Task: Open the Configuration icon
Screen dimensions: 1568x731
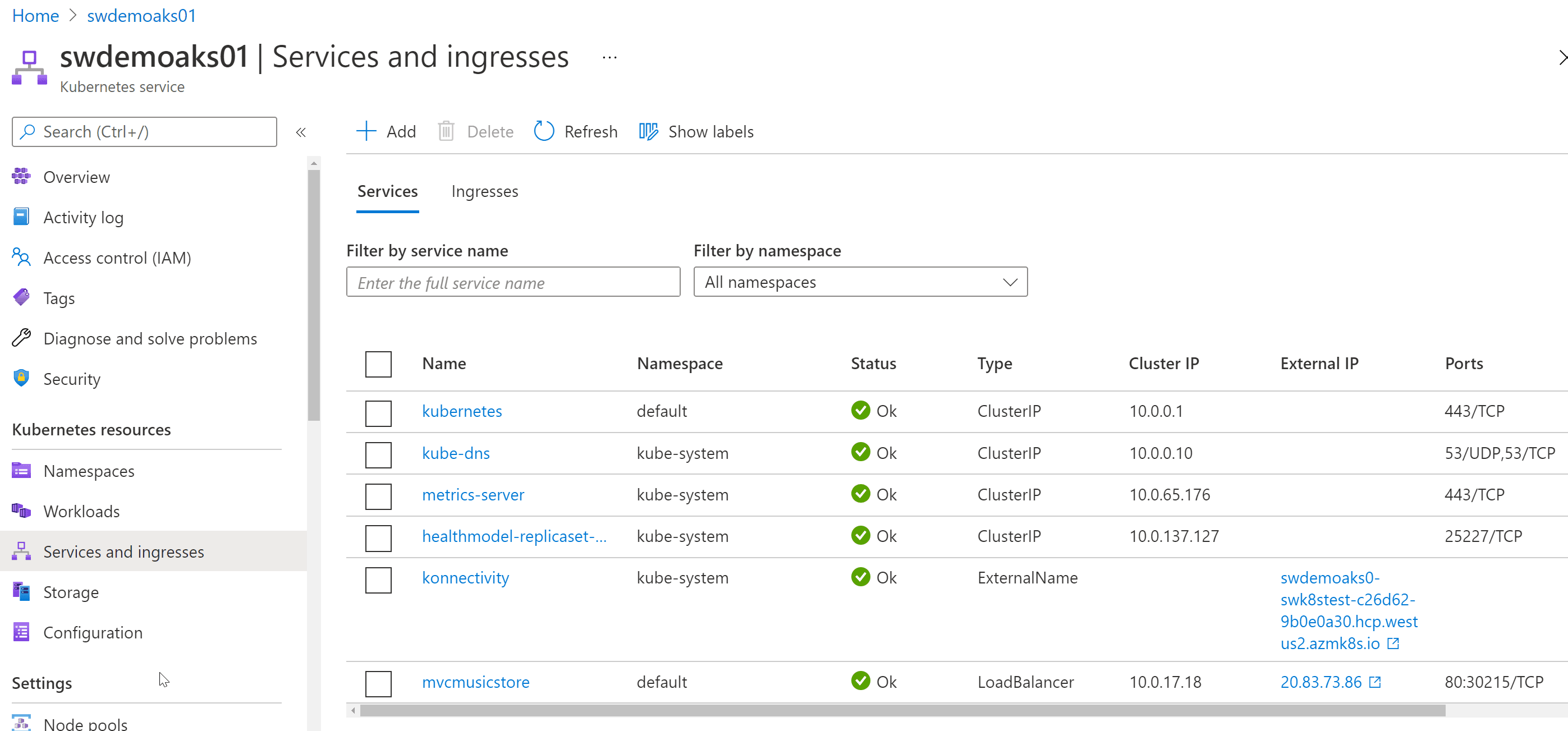Action: 21,632
